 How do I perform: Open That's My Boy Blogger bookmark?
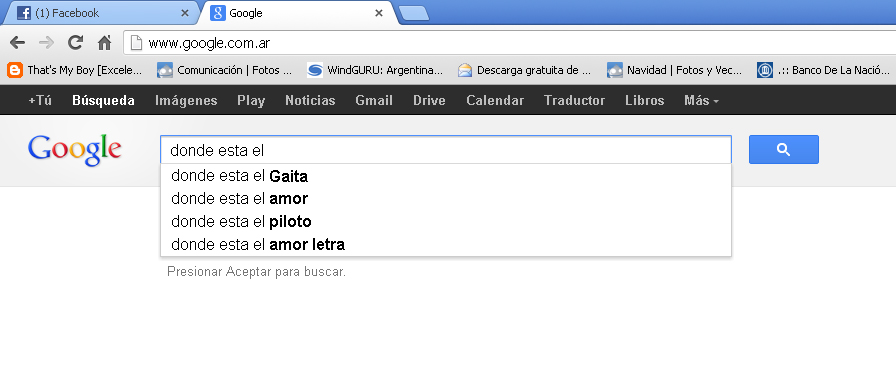click(74, 70)
